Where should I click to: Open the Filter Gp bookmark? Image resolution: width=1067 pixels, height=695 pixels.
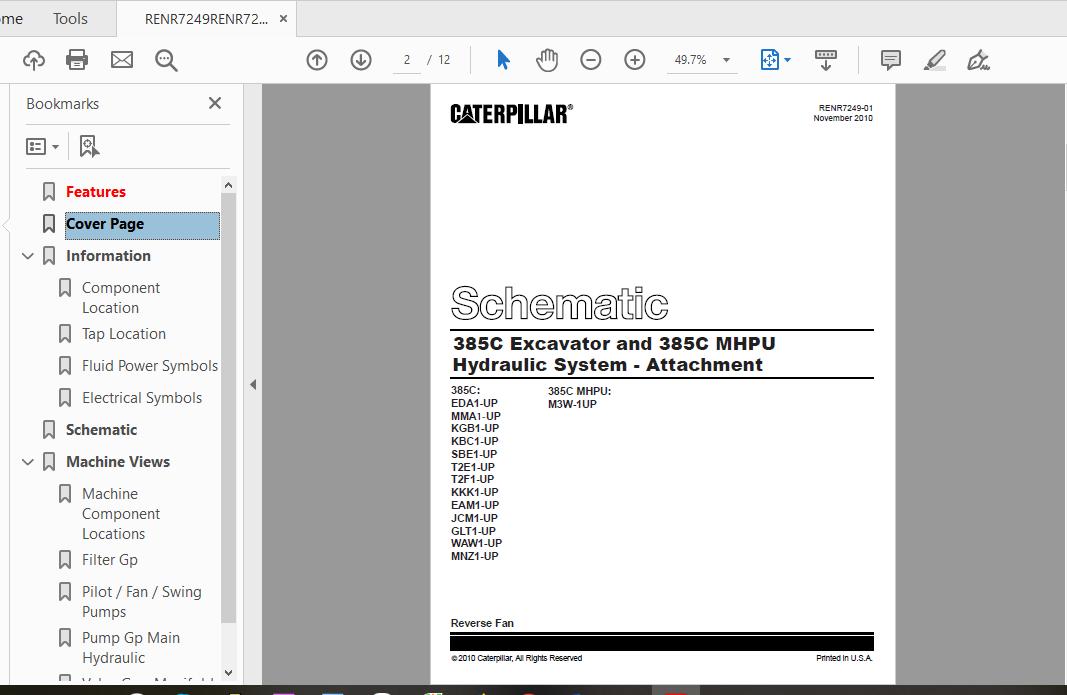[x=110, y=560]
